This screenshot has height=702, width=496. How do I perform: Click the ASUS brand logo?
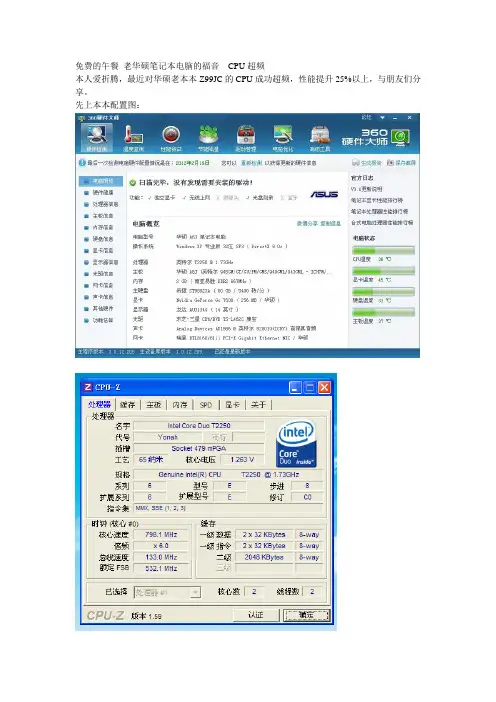tap(325, 194)
